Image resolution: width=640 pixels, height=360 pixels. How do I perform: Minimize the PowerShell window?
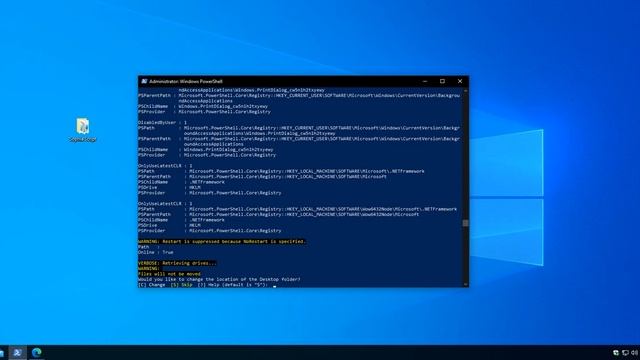[x=424, y=81]
